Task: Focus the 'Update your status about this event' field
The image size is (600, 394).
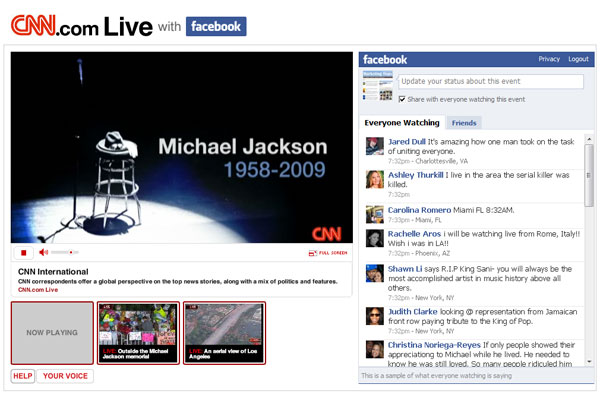Action: pyautogui.click(x=491, y=81)
